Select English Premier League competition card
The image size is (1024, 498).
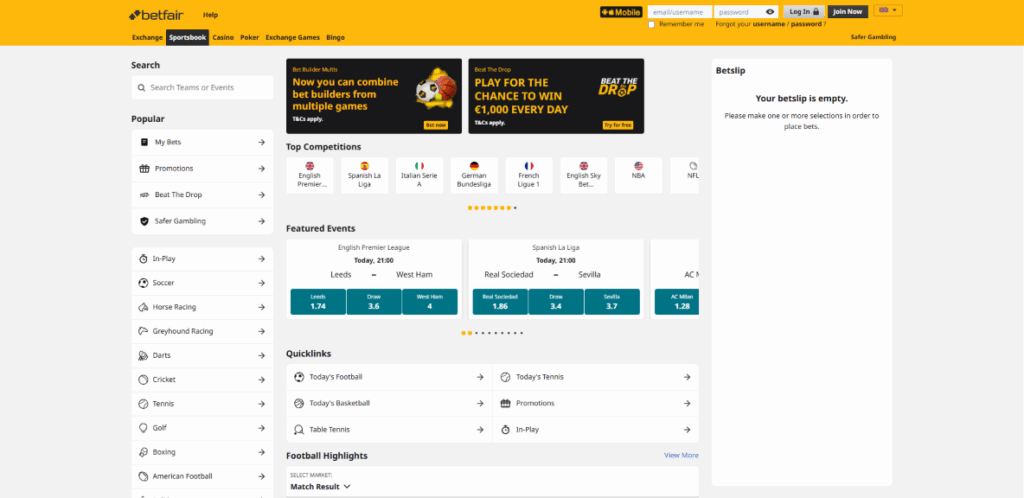310,176
